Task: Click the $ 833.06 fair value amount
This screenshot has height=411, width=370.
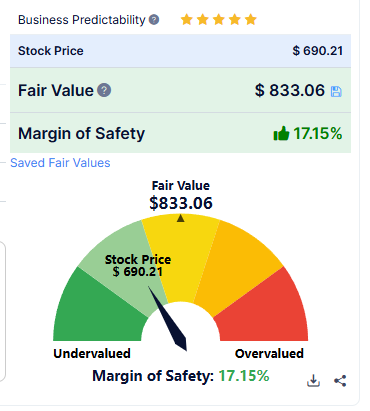Action: coord(290,90)
